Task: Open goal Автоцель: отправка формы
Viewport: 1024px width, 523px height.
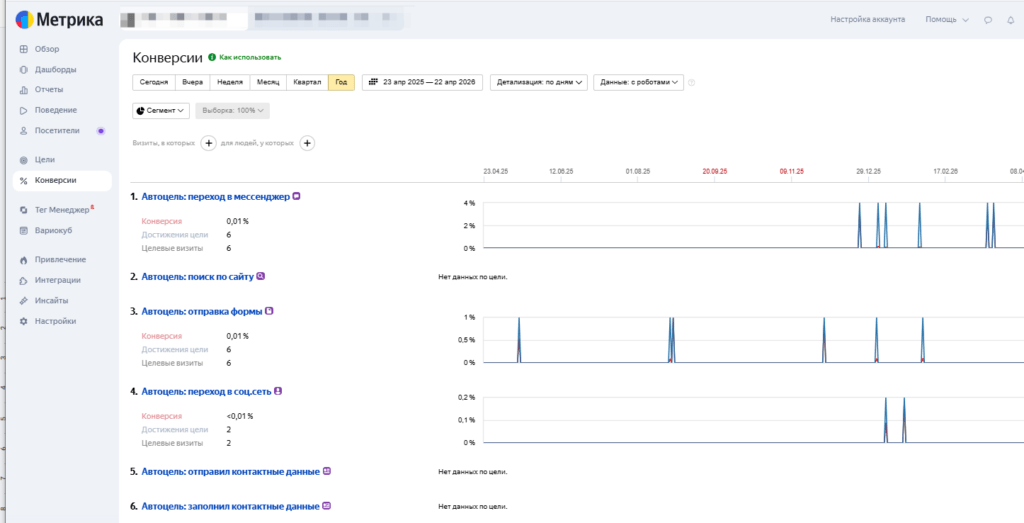Action: click(202, 311)
